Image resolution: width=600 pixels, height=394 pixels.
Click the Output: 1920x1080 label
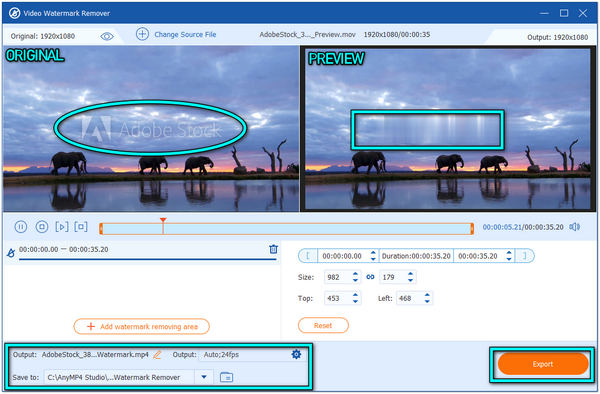click(x=558, y=37)
